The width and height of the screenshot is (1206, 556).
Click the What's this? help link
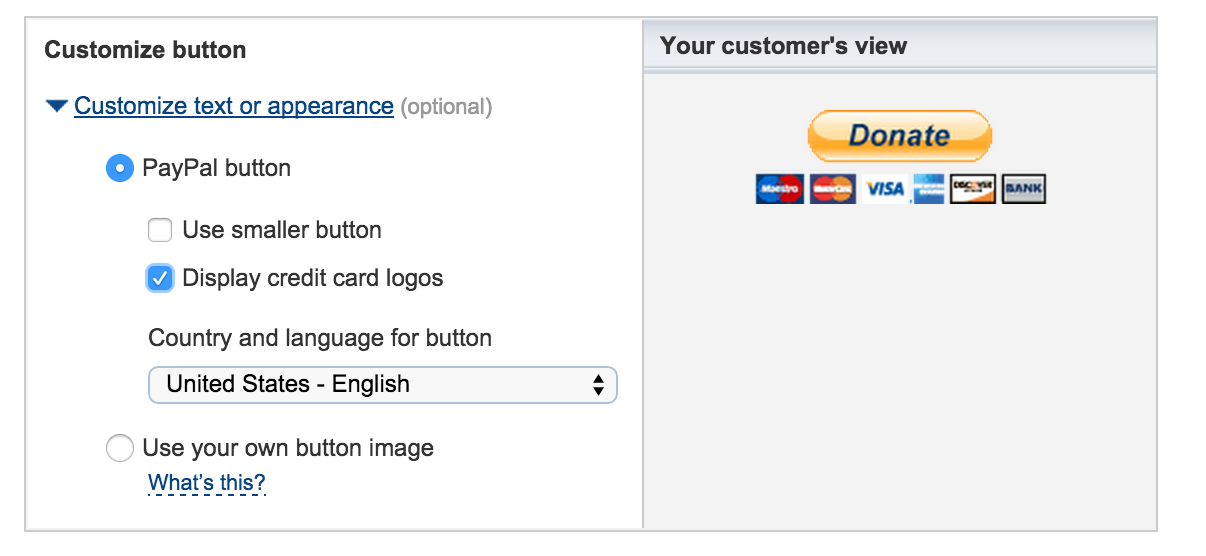[x=207, y=484]
